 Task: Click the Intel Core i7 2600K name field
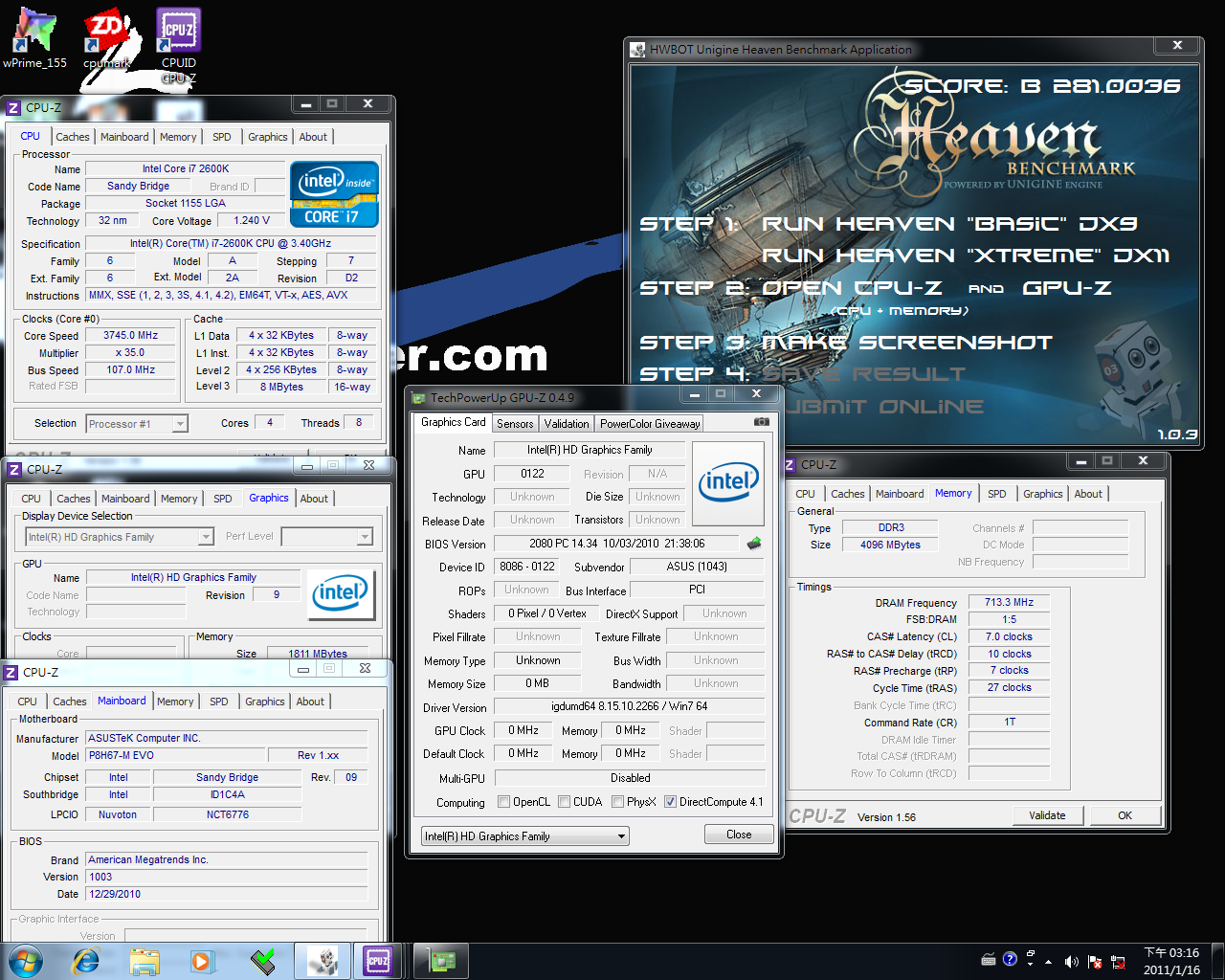186,168
